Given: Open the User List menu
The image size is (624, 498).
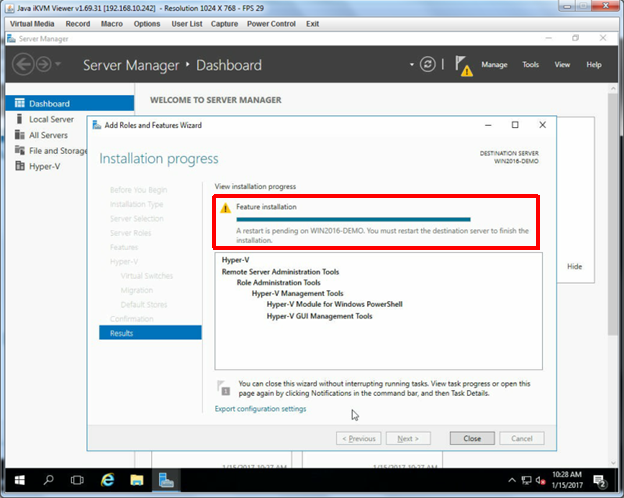Looking at the screenshot, I should (x=187, y=24).
